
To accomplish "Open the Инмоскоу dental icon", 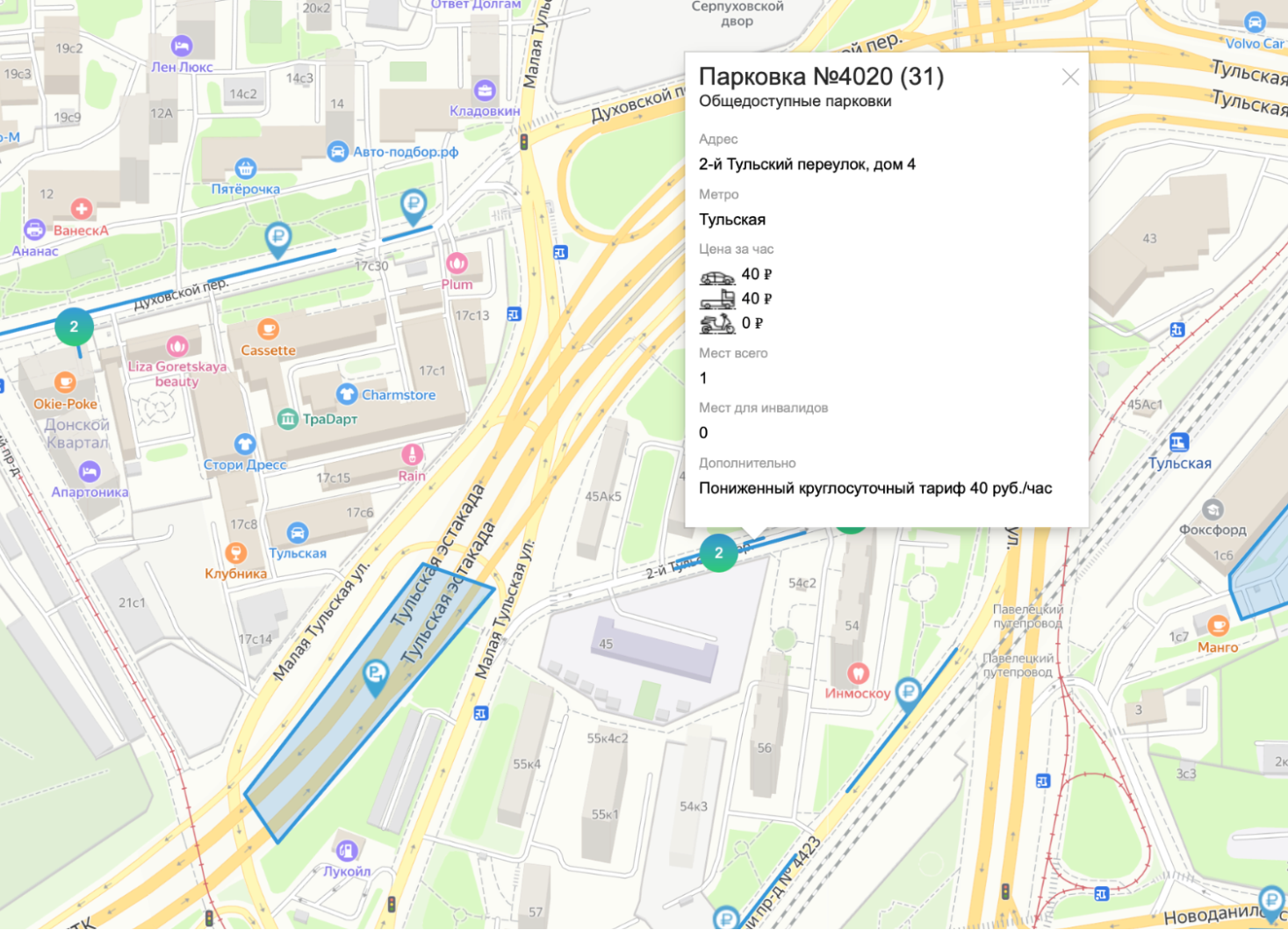I will pyautogui.click(x=858, y=673).
